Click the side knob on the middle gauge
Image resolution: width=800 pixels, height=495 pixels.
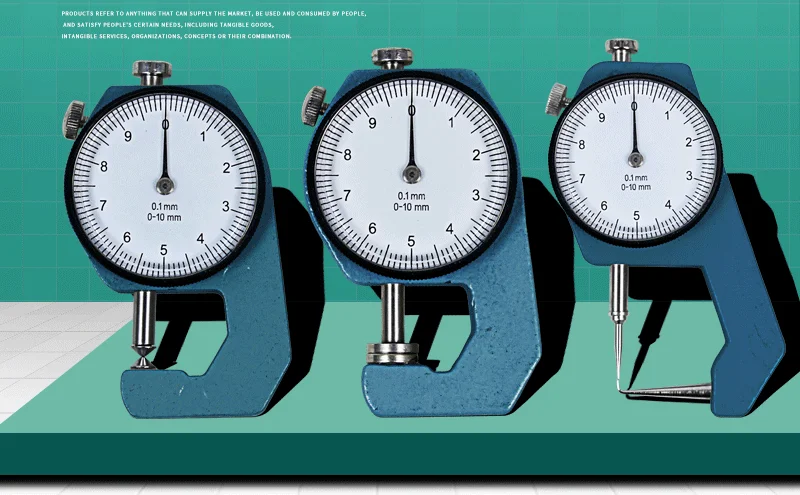pyautogui.click(x=316, y=101)
